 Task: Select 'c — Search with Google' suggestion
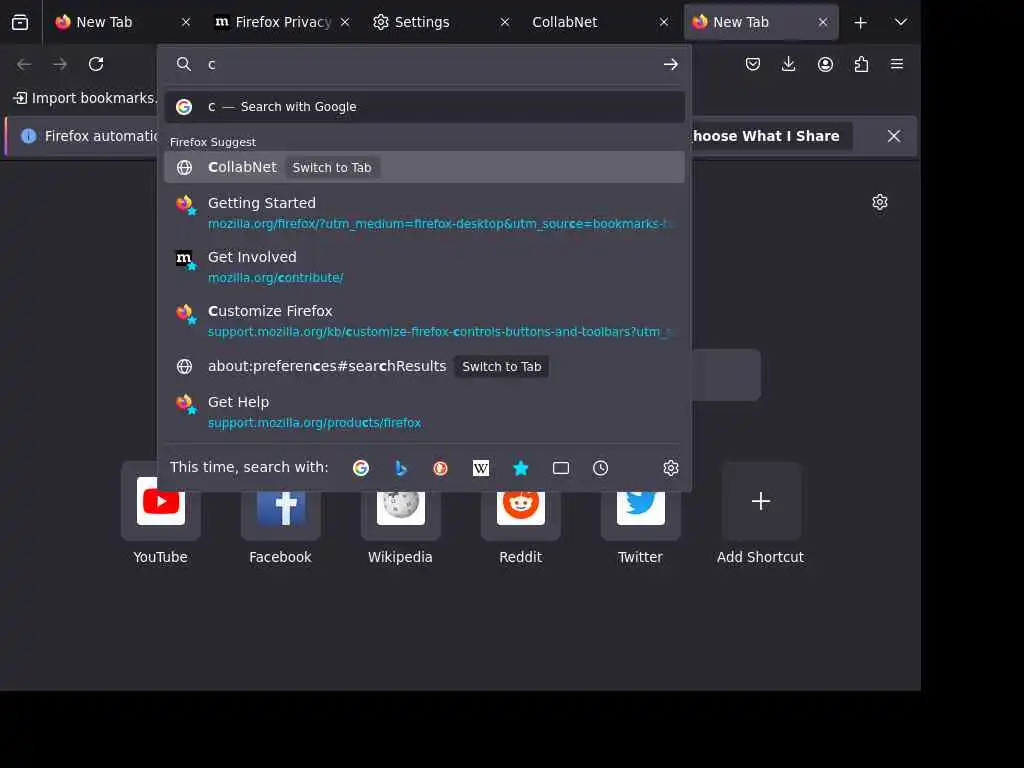click(424, 106)
